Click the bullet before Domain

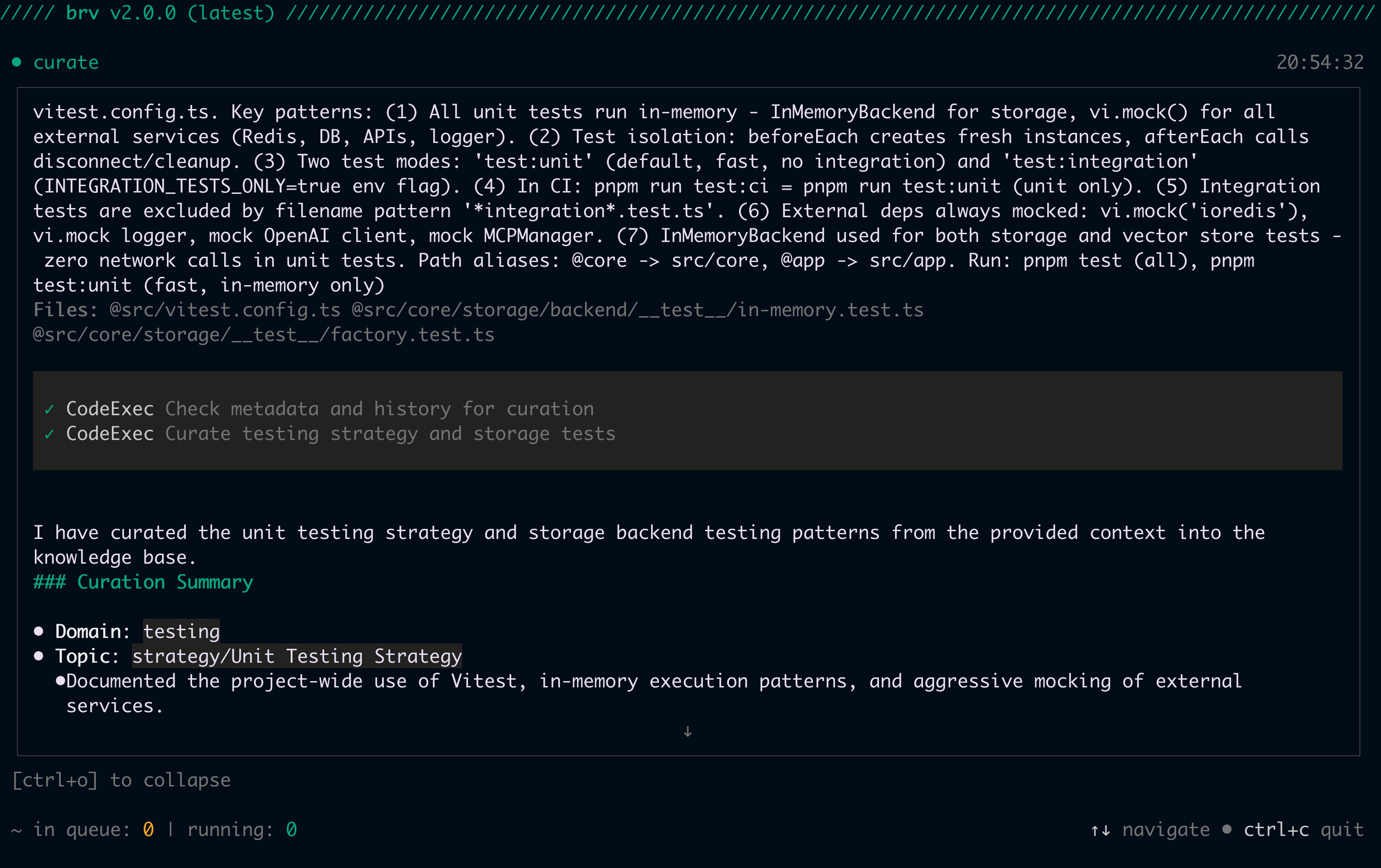pyautogui.click(x=39, y=631)
